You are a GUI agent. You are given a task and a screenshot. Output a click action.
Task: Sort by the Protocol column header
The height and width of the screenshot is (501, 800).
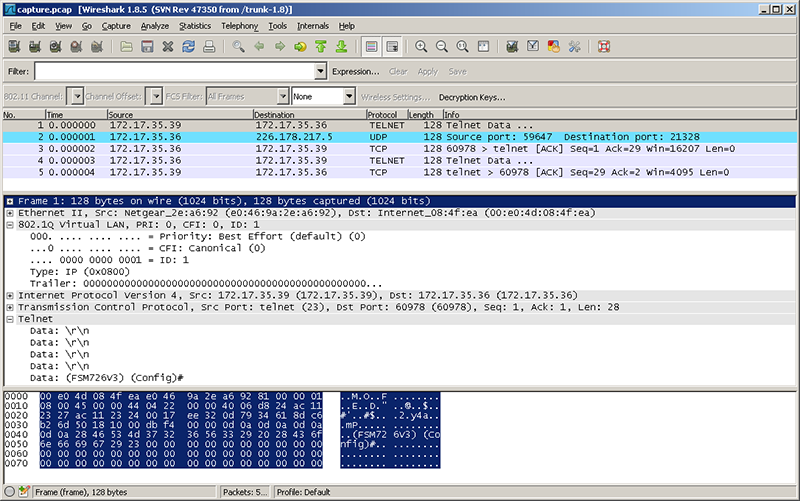coord(387,115)
